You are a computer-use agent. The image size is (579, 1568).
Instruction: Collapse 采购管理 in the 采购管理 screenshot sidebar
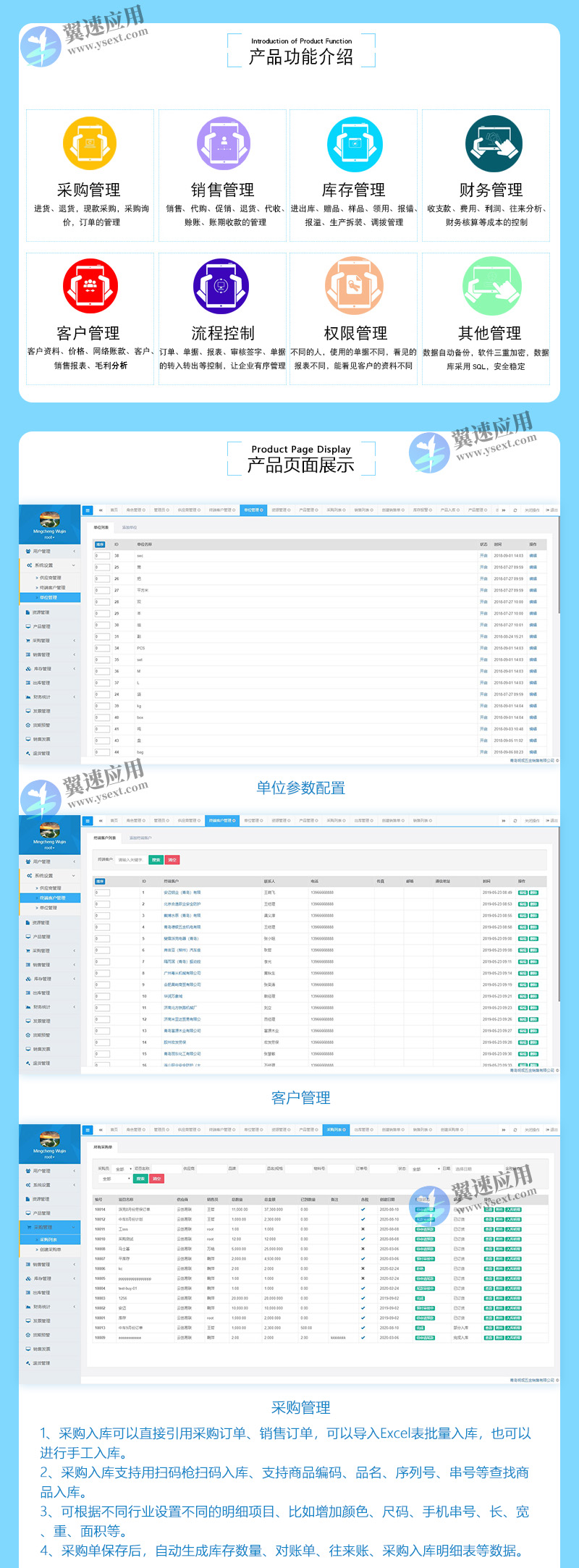[50, 1227]
